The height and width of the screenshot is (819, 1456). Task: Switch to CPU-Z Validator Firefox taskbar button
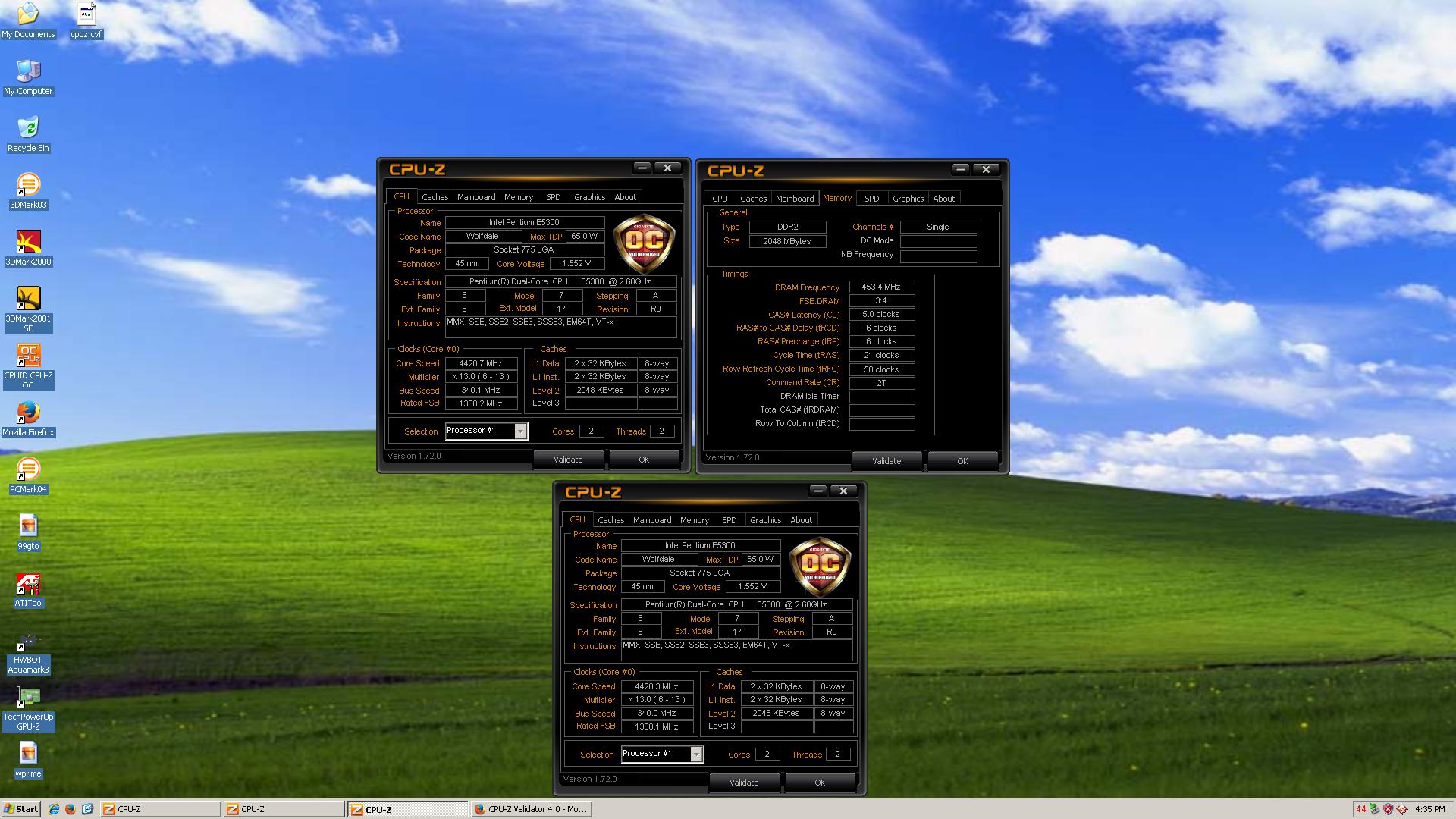click(x=531, y=809)
